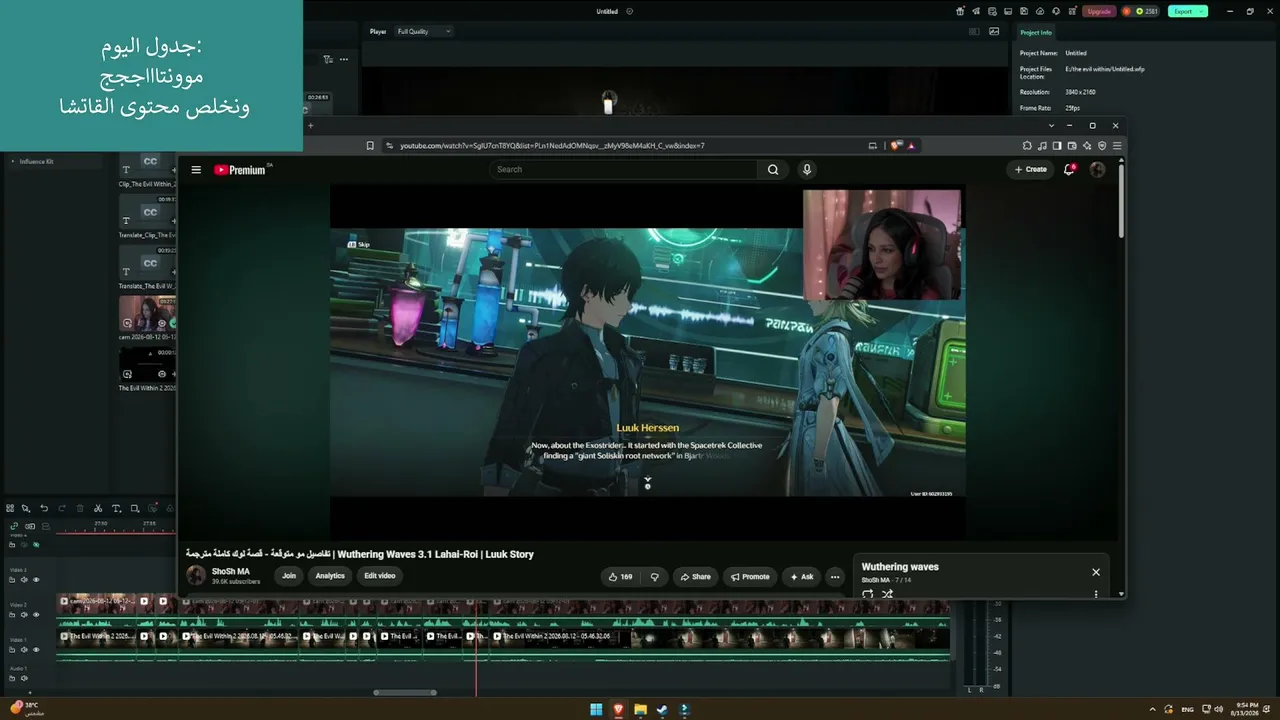This screenshot has width=1280, height=720.
Task: Open the video Analytics button
Action: point(330,576)
